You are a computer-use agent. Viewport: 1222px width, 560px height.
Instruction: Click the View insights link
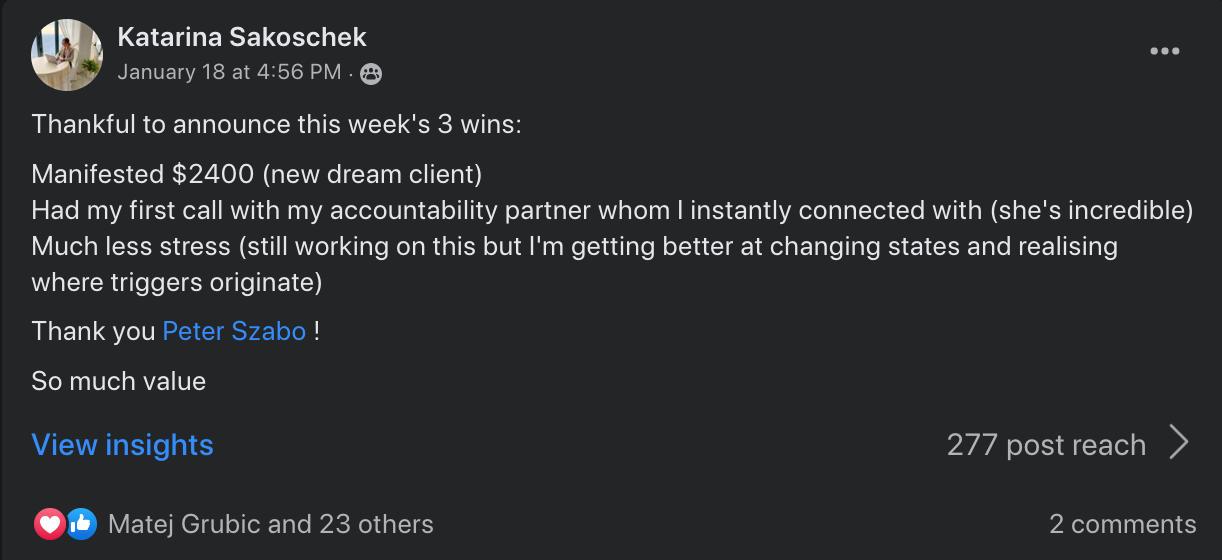coord(122,445)
